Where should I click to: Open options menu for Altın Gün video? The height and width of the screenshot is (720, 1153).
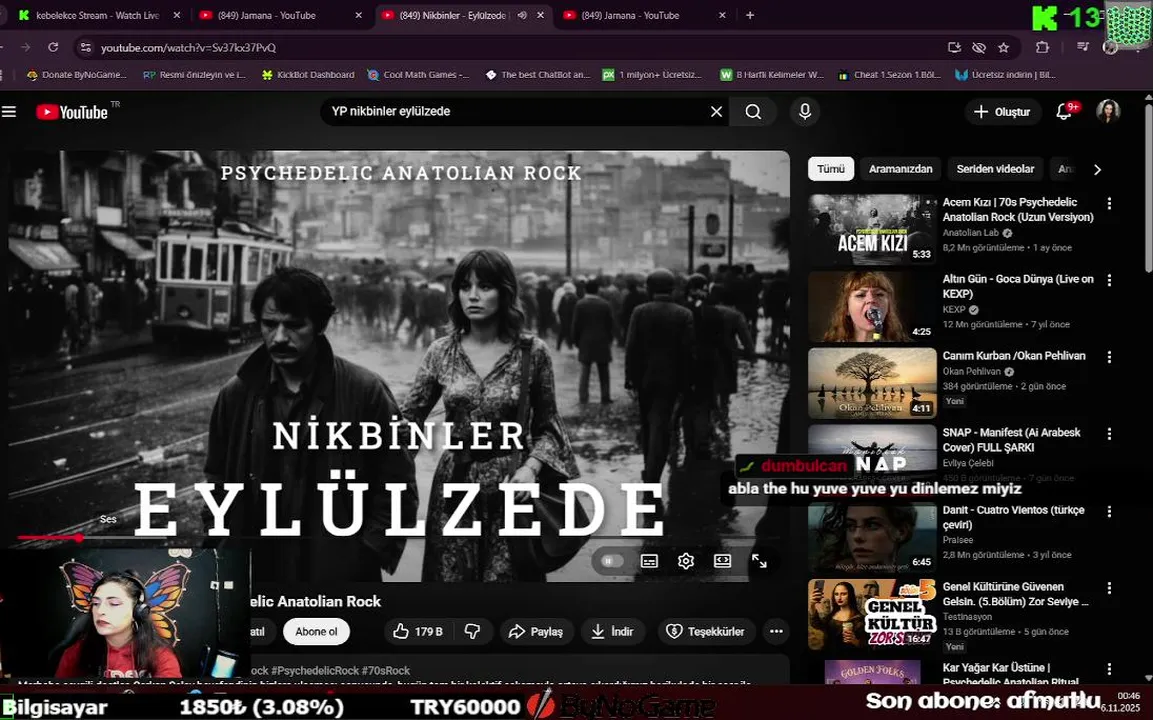tap(1109, 280)
